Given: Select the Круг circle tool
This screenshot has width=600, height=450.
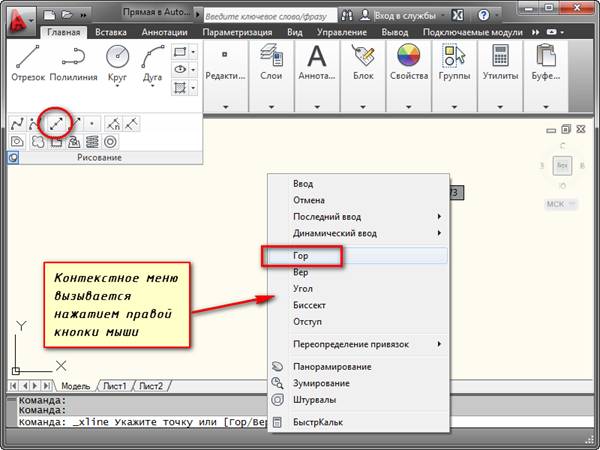Looking at the screenshot, I should (117, 65).
